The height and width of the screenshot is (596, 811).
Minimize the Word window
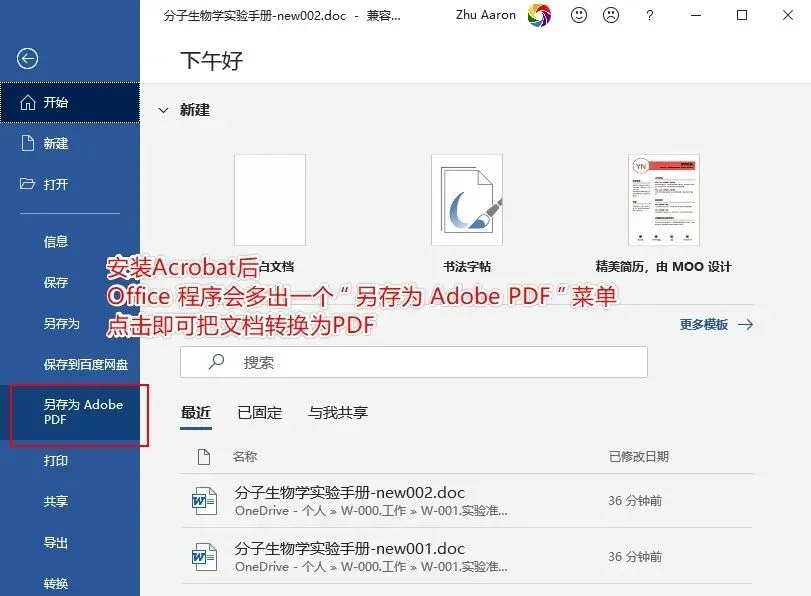click(x=696, y=16)
